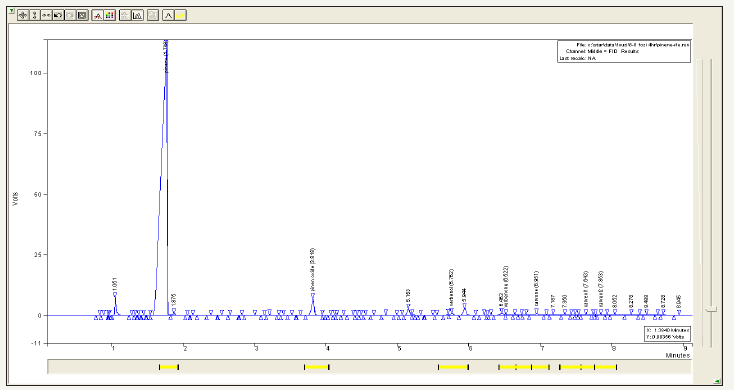Click the 100 tick on the Volts axis
Viewport: 734px width, 390px height.
(x=37, y=73)
